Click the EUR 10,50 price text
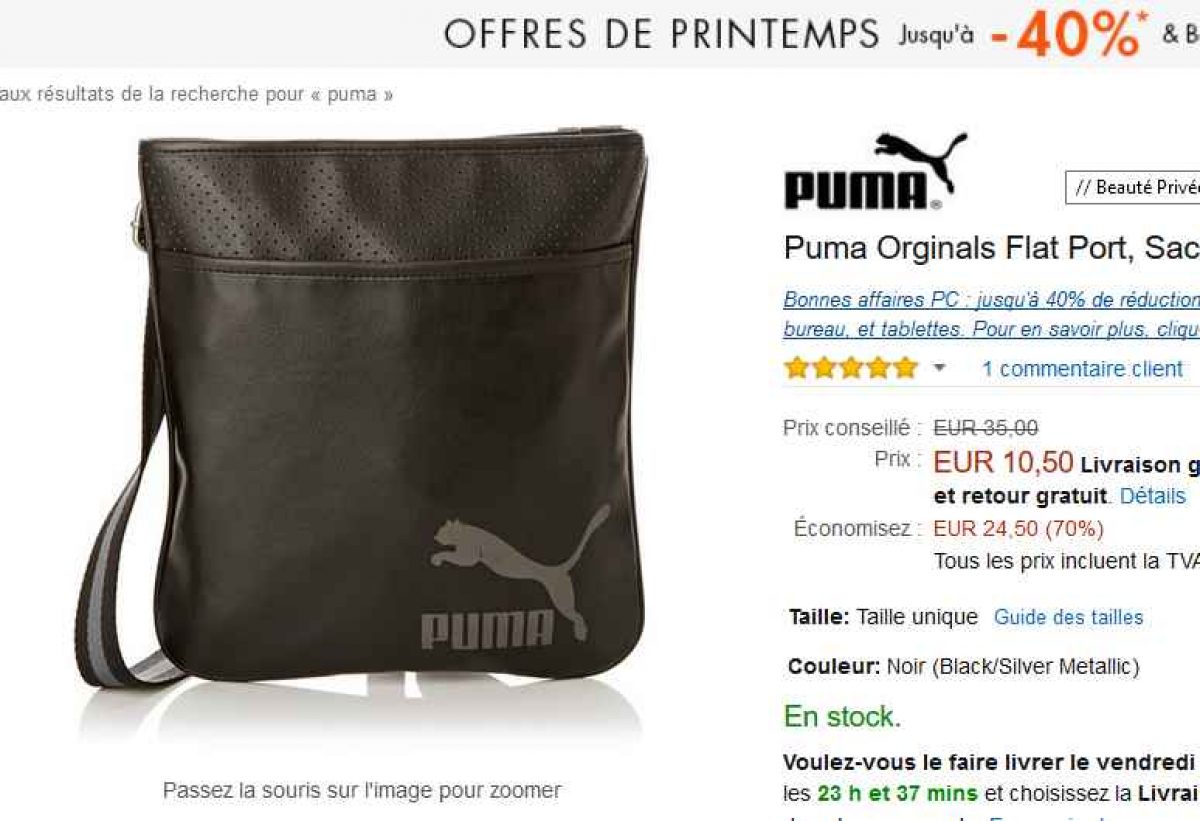Viewport: 1200px width, 821px height. [1003, 462]
